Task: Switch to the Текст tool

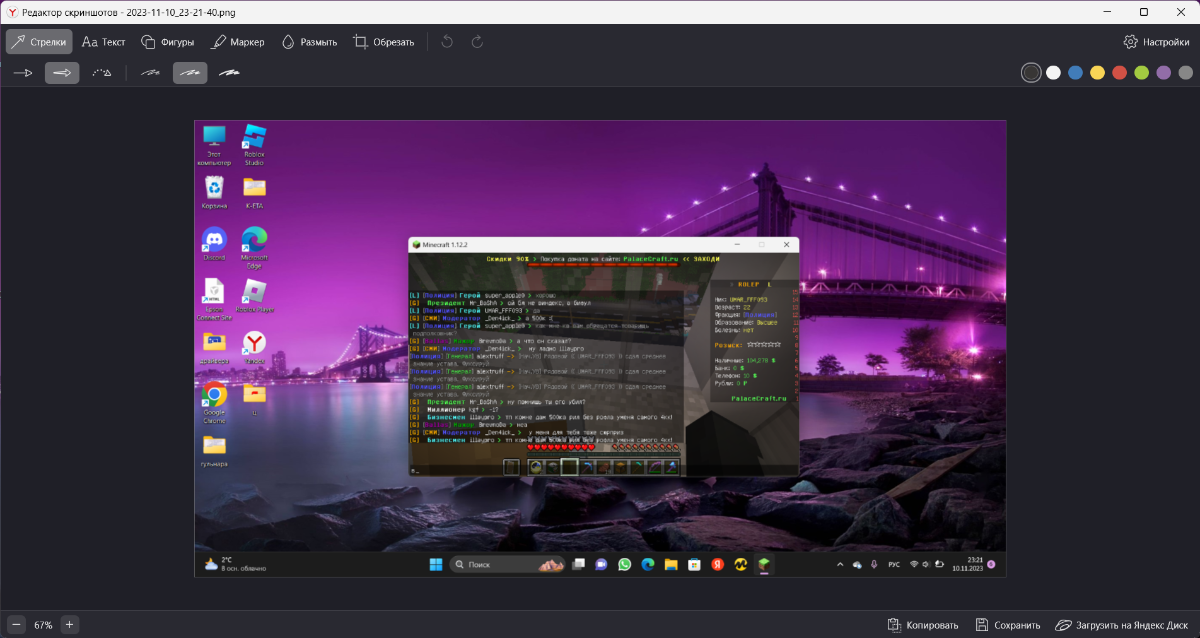Action: (104, 42)
